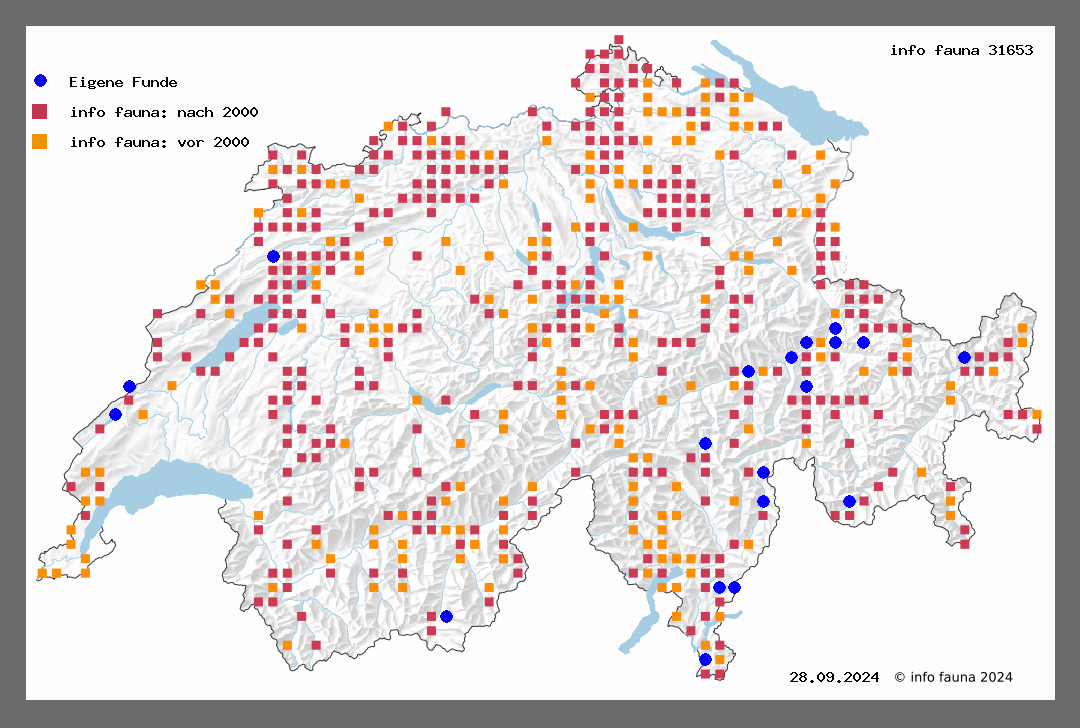
Task: Click the red square legend symbol
Action: pyautogui.click(x=40, y=111)
